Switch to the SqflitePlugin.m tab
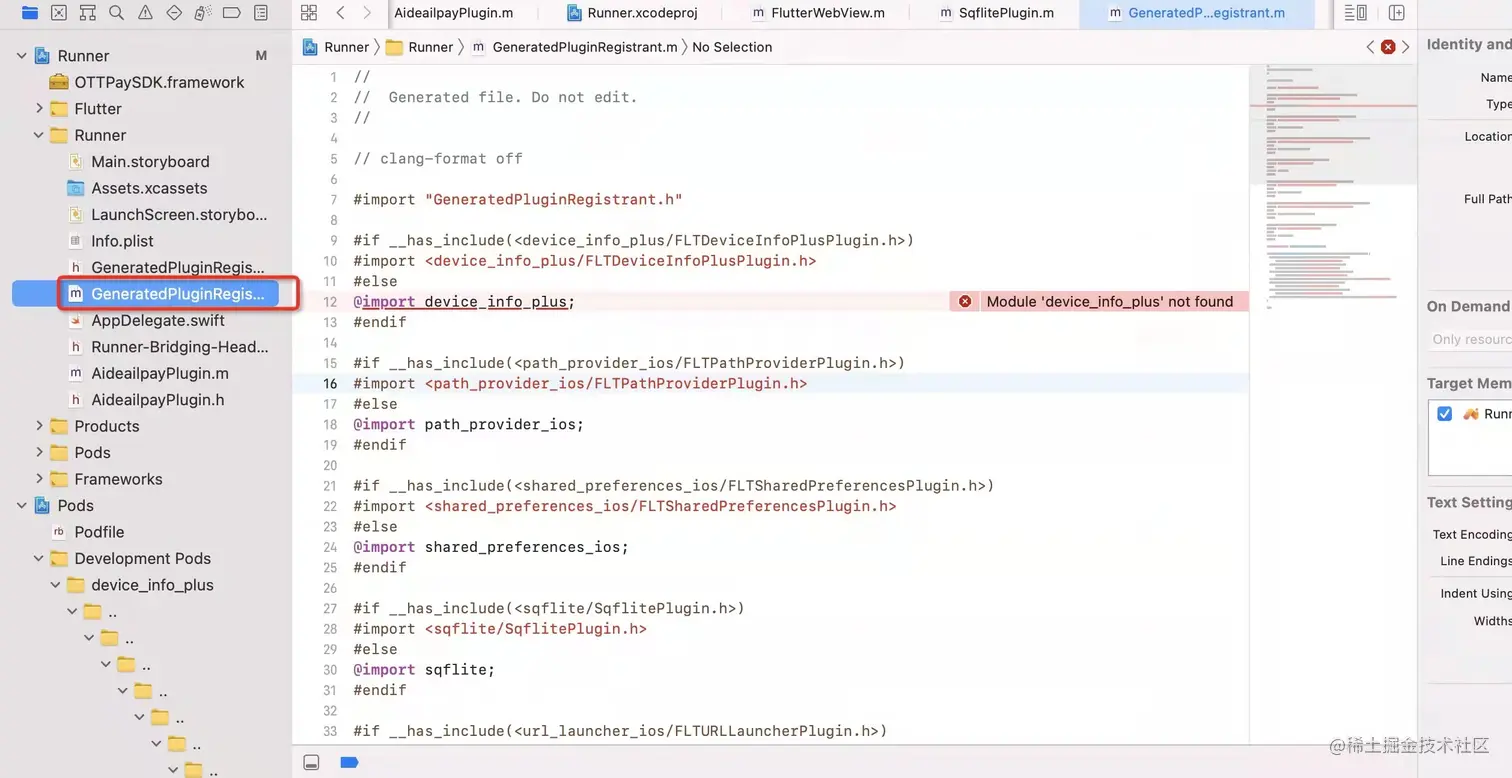Screen dimensions: 1512x778 (x=997, y=13)
